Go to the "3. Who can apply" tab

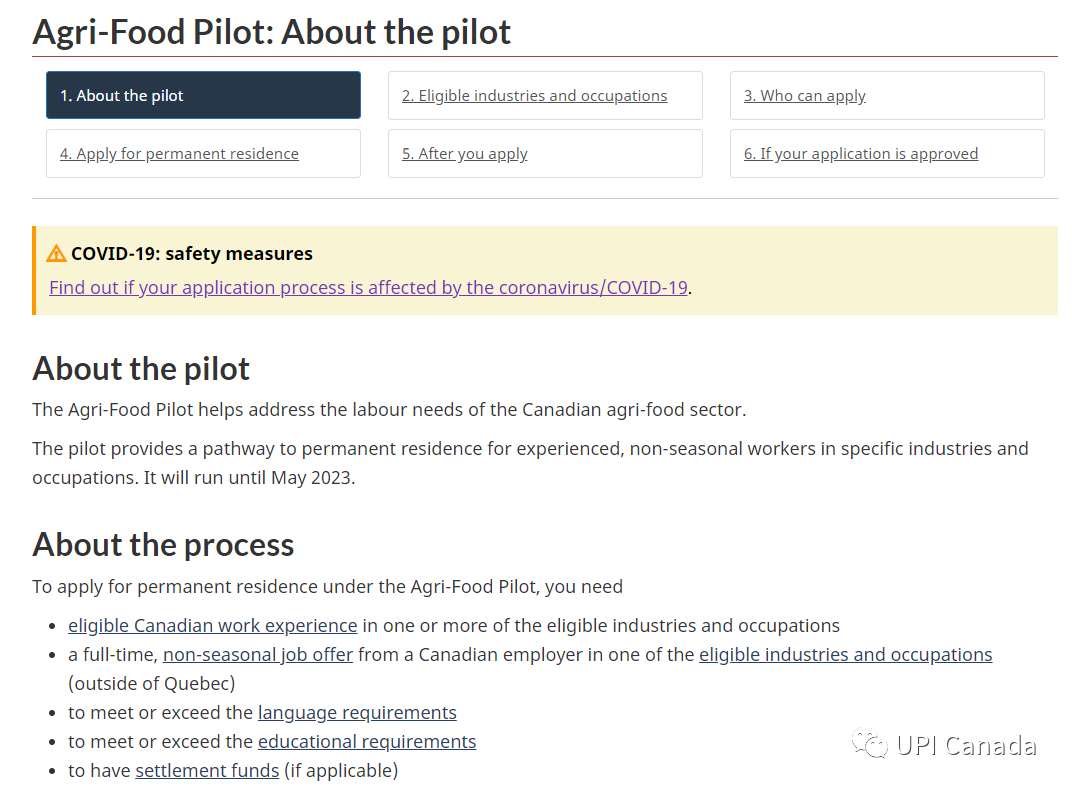pos(804,96)
